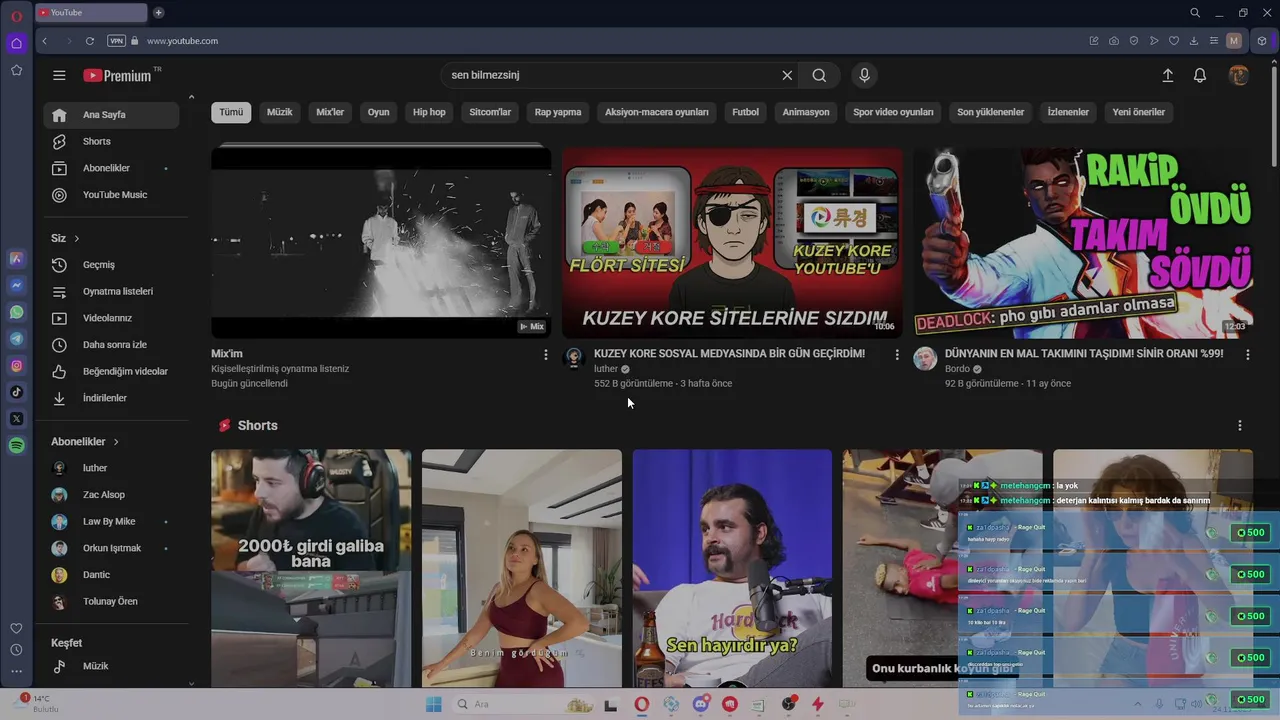This screenshot has height=720, width=1280.
Task: Open YouTube Music from sidebar
Action: [111, 195]
